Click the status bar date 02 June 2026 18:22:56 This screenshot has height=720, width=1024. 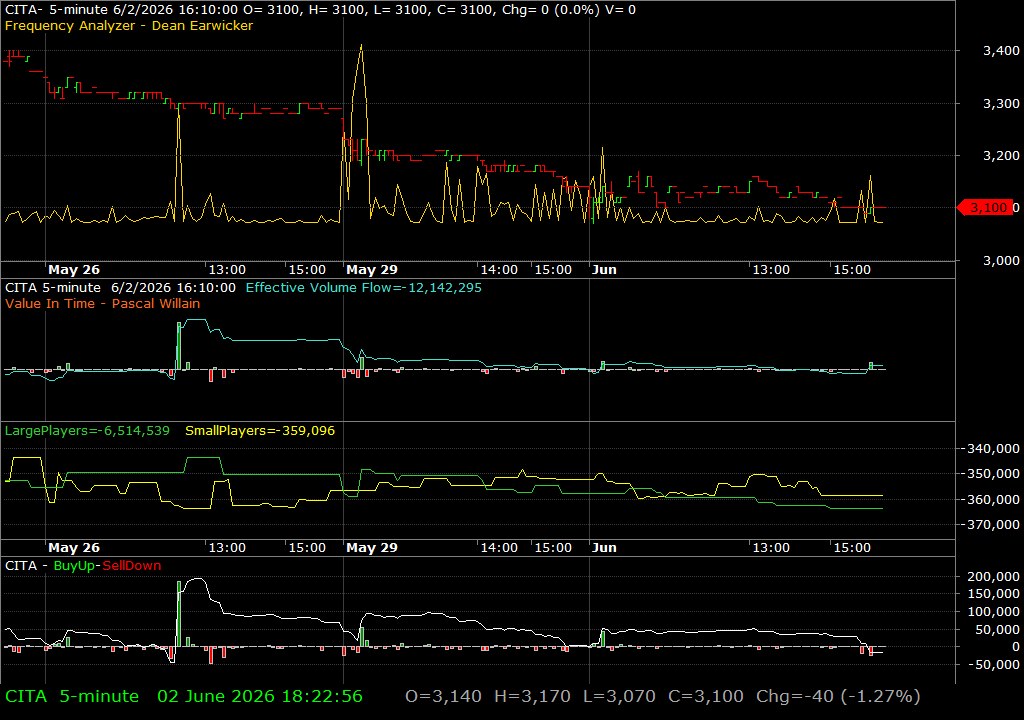coord(260,696)
